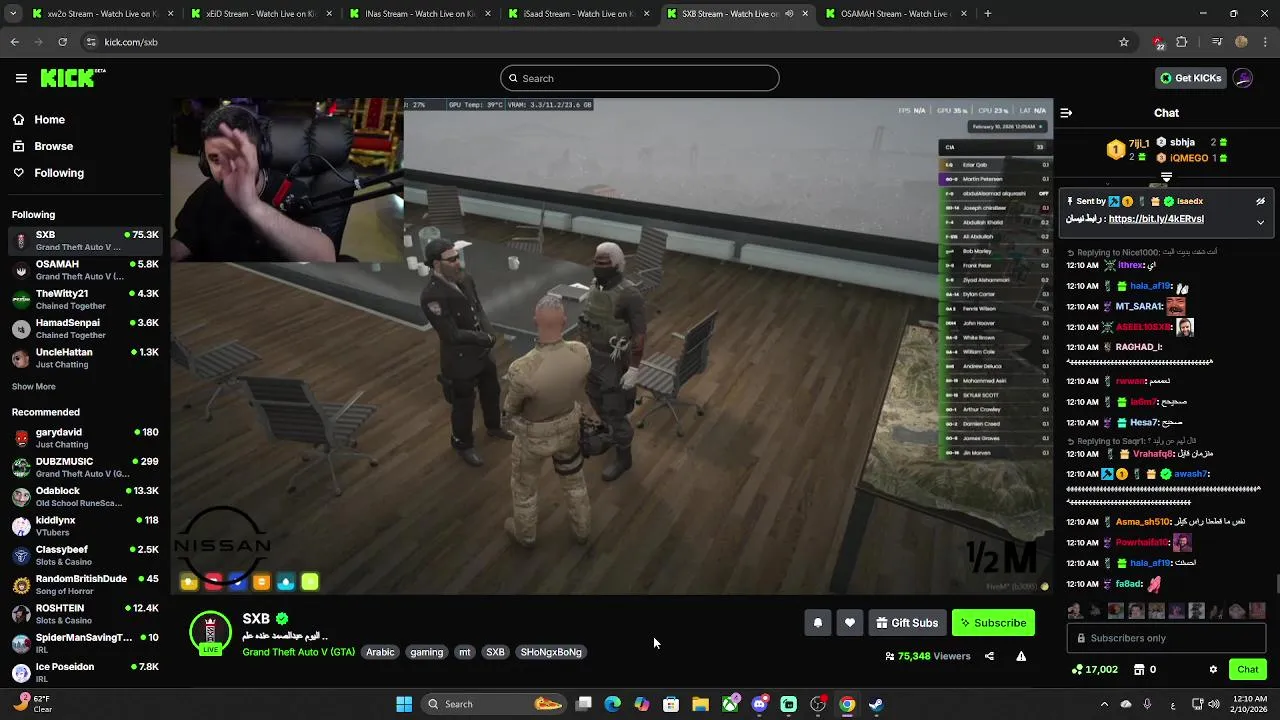Show more followed channels

[x=34, y=386]
